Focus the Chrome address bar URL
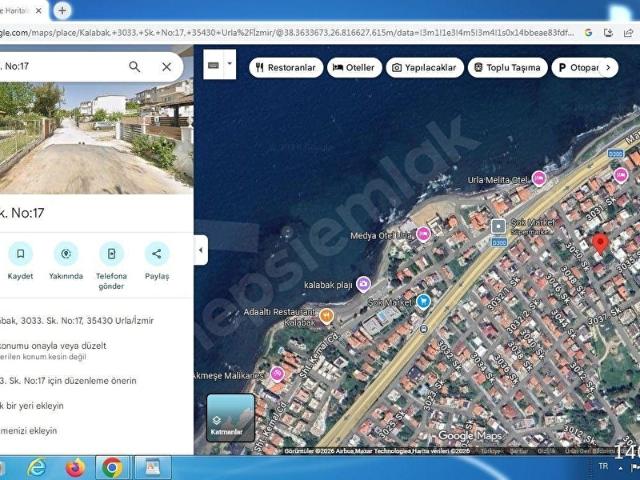The width and height of the screenshot is (640, 480). (287, 33)
